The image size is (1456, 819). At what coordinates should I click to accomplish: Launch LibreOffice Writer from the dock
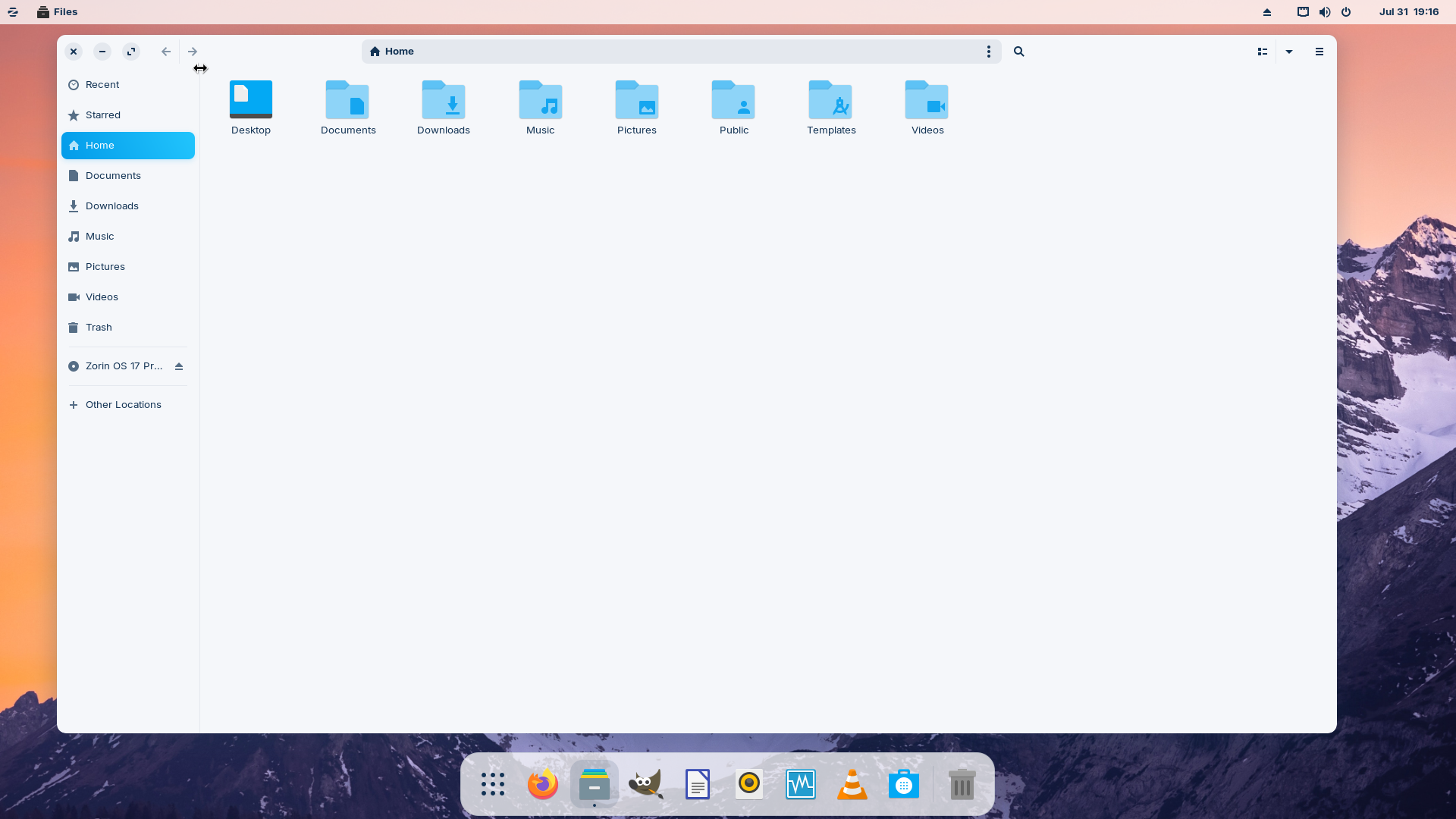(698, 784)
